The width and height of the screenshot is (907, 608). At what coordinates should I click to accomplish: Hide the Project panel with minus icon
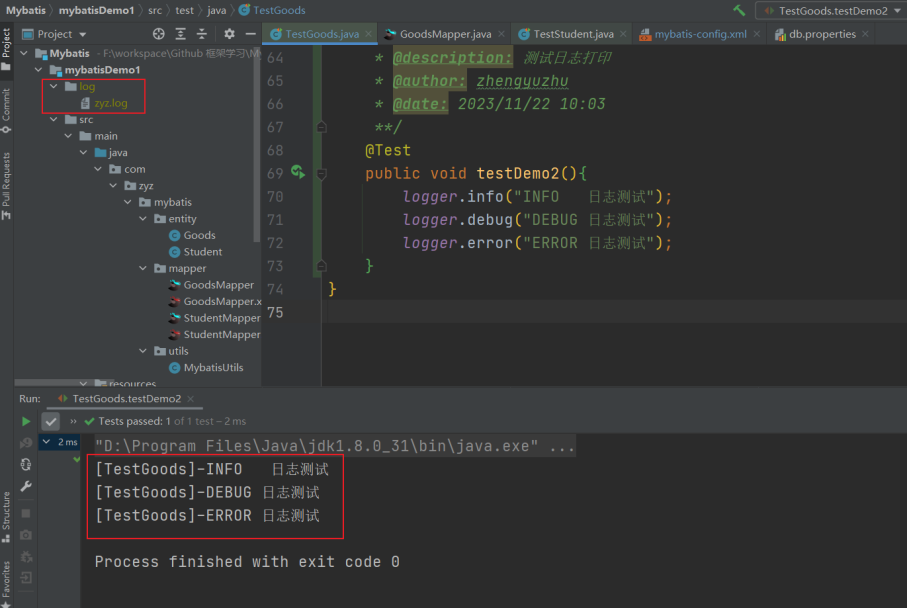point(250,34)
